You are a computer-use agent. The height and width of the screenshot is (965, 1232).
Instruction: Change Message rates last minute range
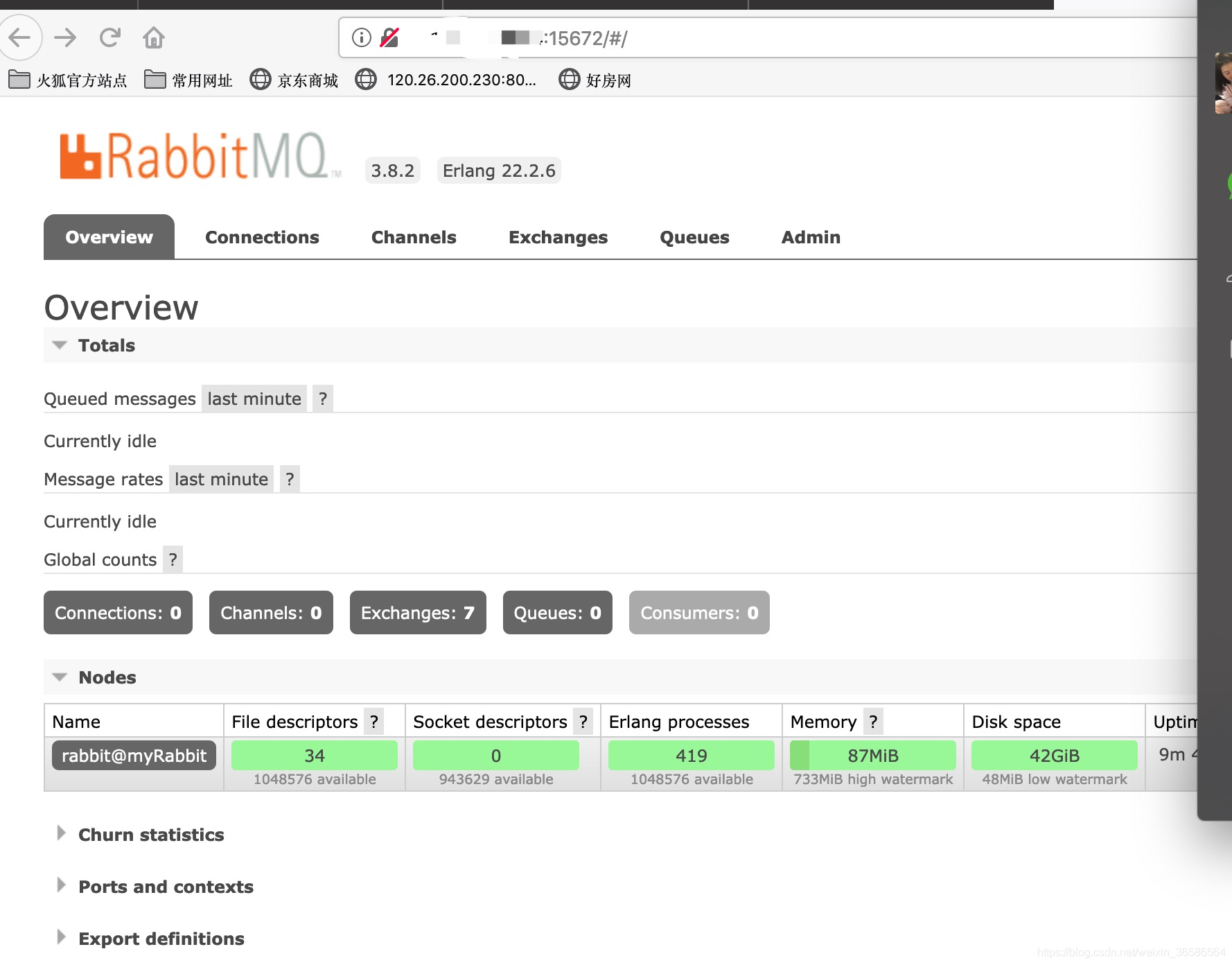[x=221, y=479]
